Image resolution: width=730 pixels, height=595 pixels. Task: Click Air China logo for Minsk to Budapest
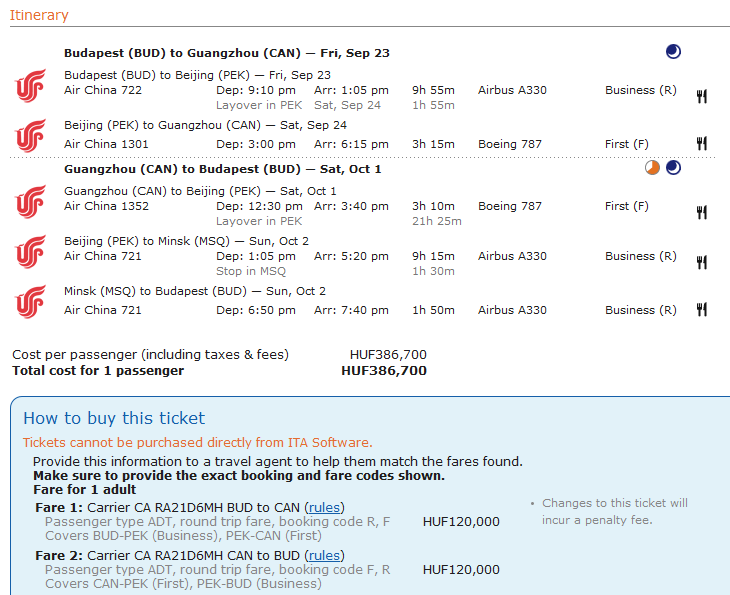31,301
